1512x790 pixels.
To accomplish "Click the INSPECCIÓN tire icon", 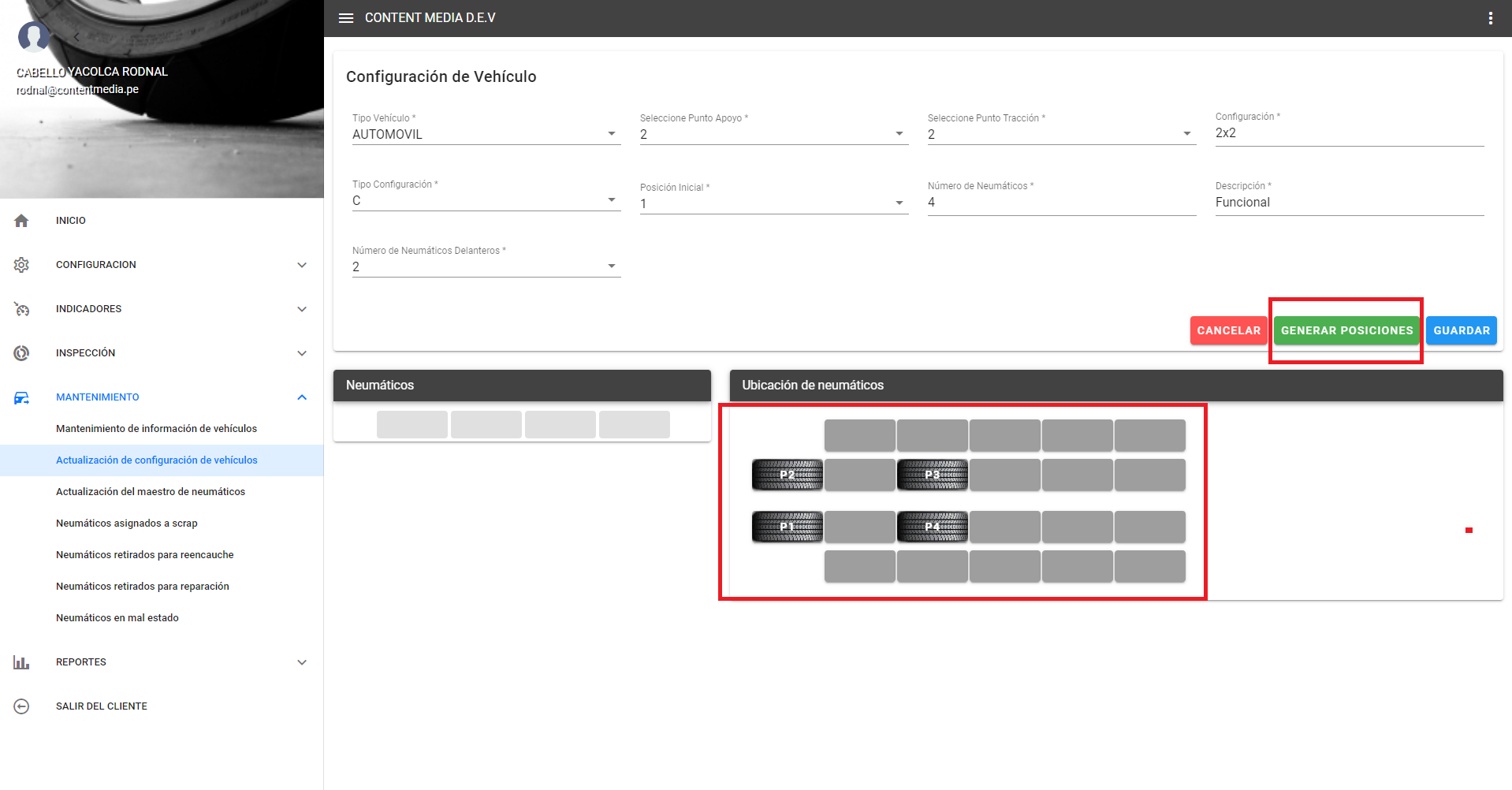I will point(21,353).
